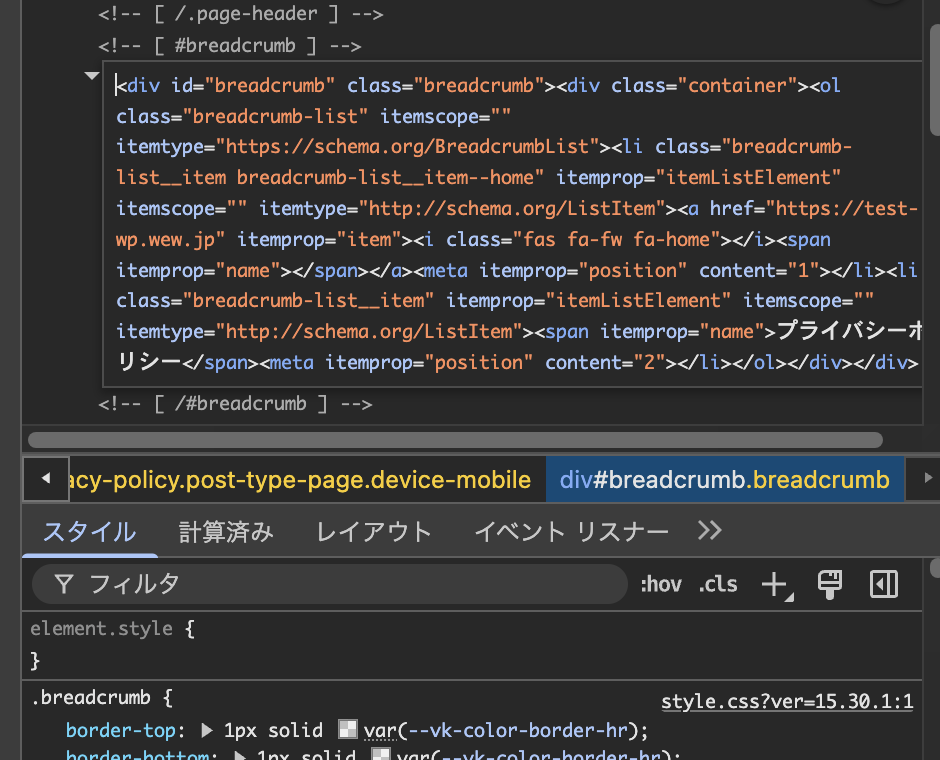Toggle the computed styles sidebar icon
Viewport: 940px width, 760px height.
tap(884, 585)
